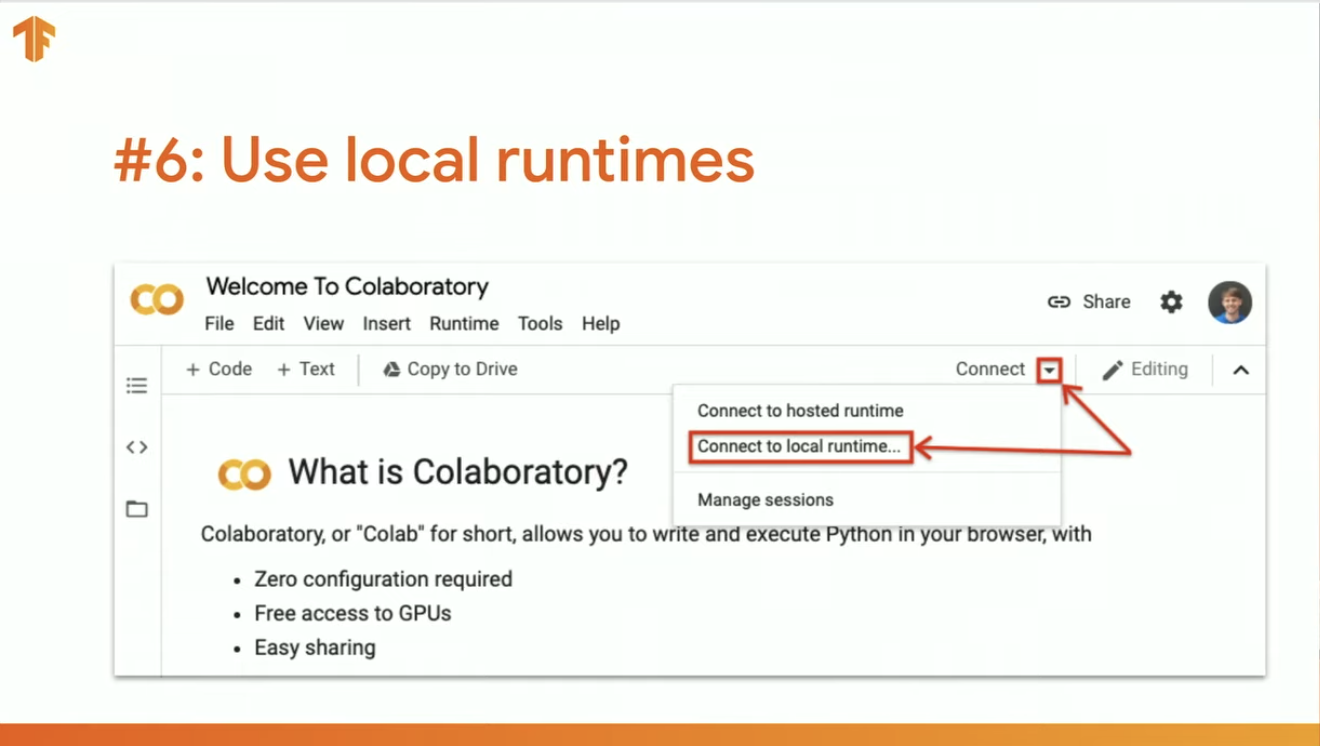Click the Google Drive icon in Copy to Drive
This screenshot has width=1320, height=746.
(x=392, y=369)
